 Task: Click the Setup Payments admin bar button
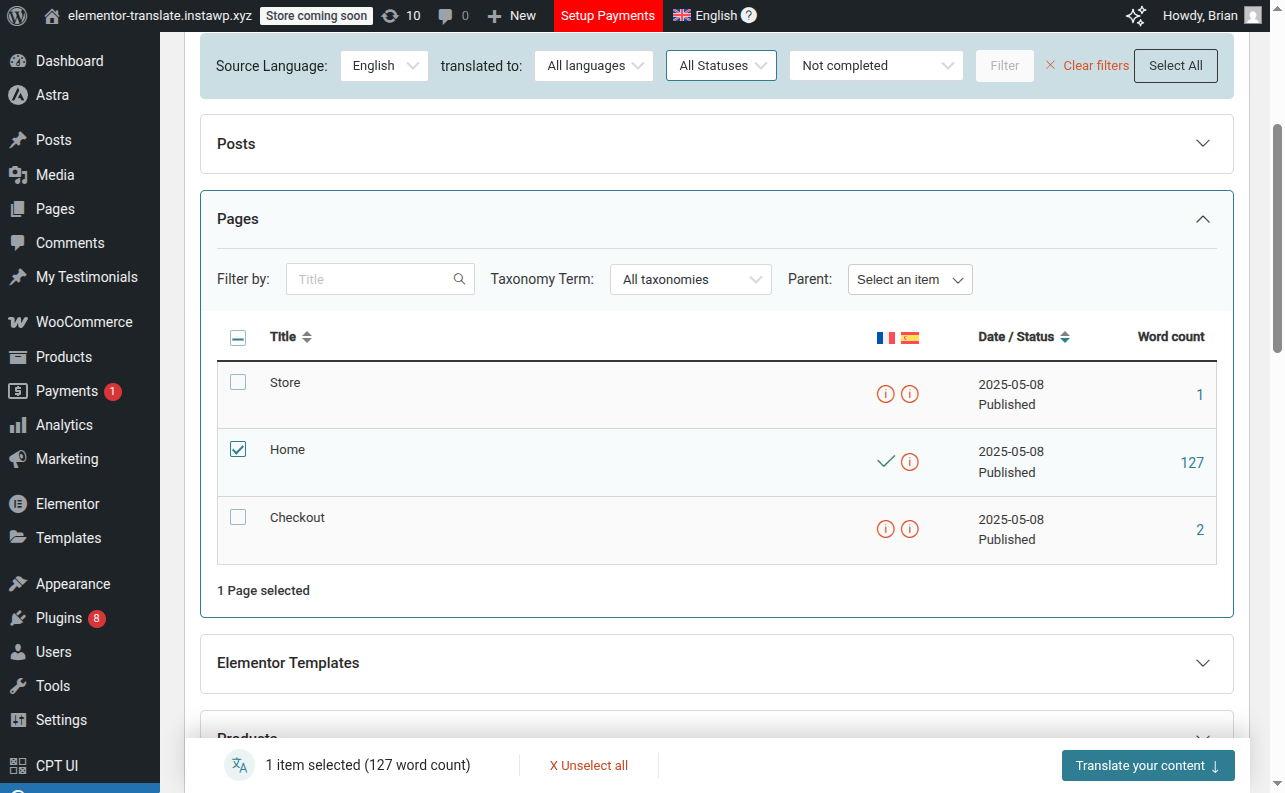[608, 16]
